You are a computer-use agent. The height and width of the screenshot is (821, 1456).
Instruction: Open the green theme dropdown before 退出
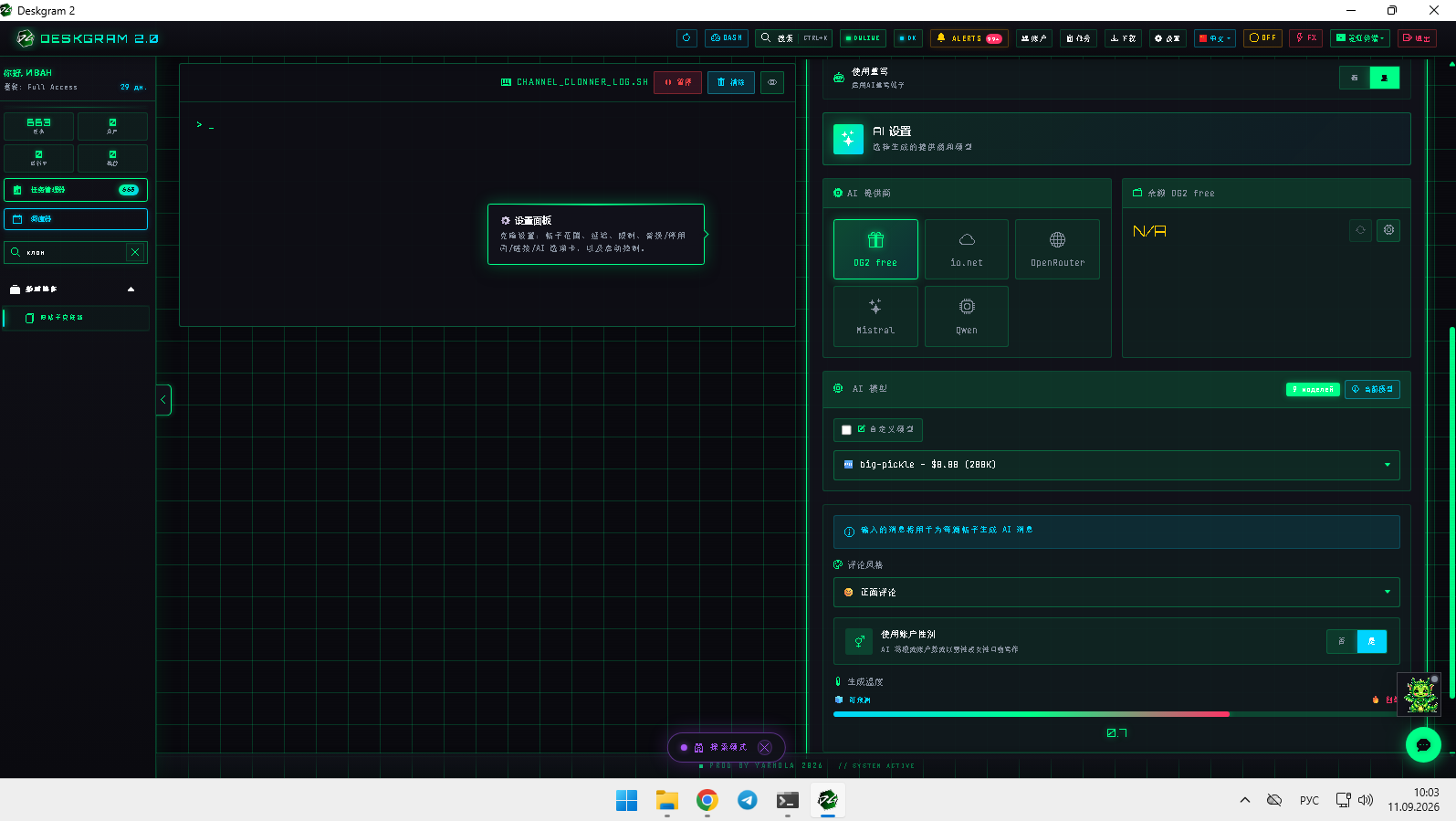pos(1360,38)
